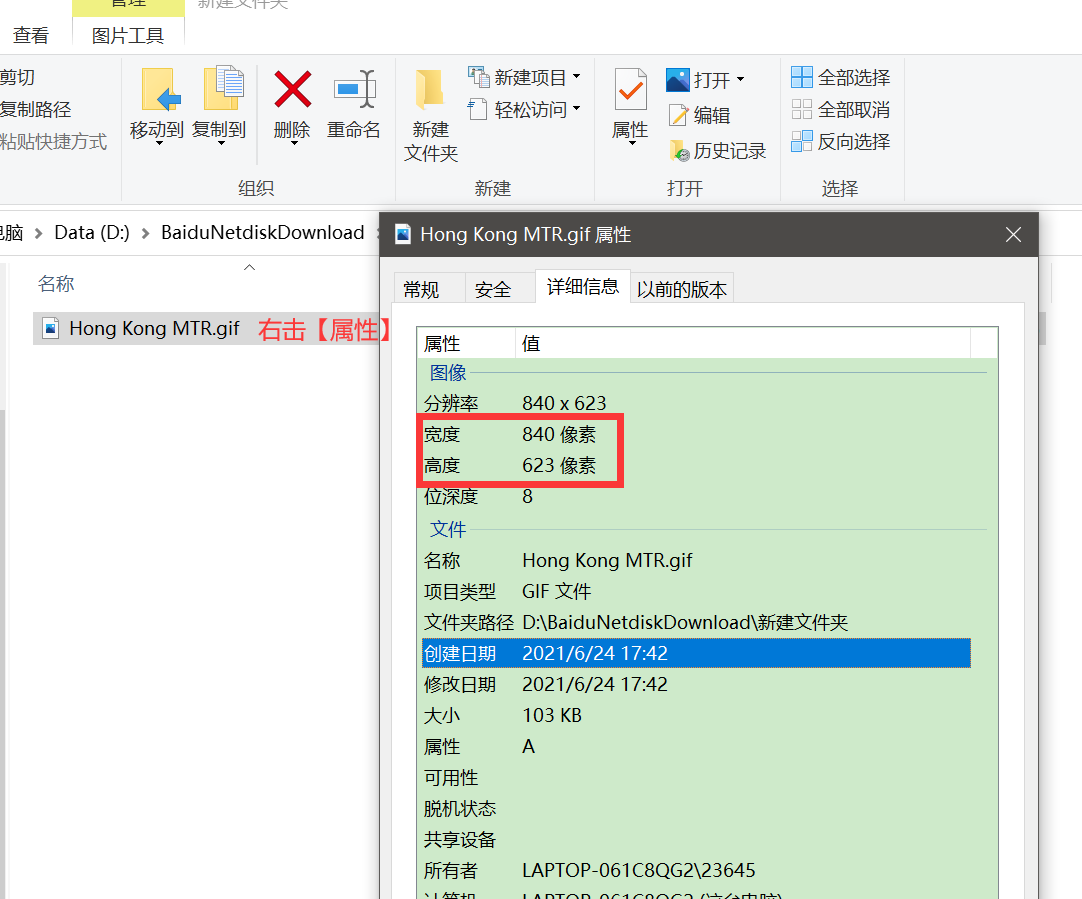
Task: Click the 反向选择 label
Action: click(854, 141)
